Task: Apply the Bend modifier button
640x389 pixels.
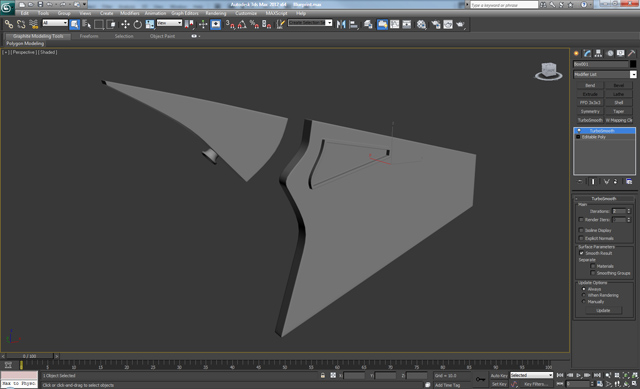Action: pyautogui.click(x=590, y=85)
